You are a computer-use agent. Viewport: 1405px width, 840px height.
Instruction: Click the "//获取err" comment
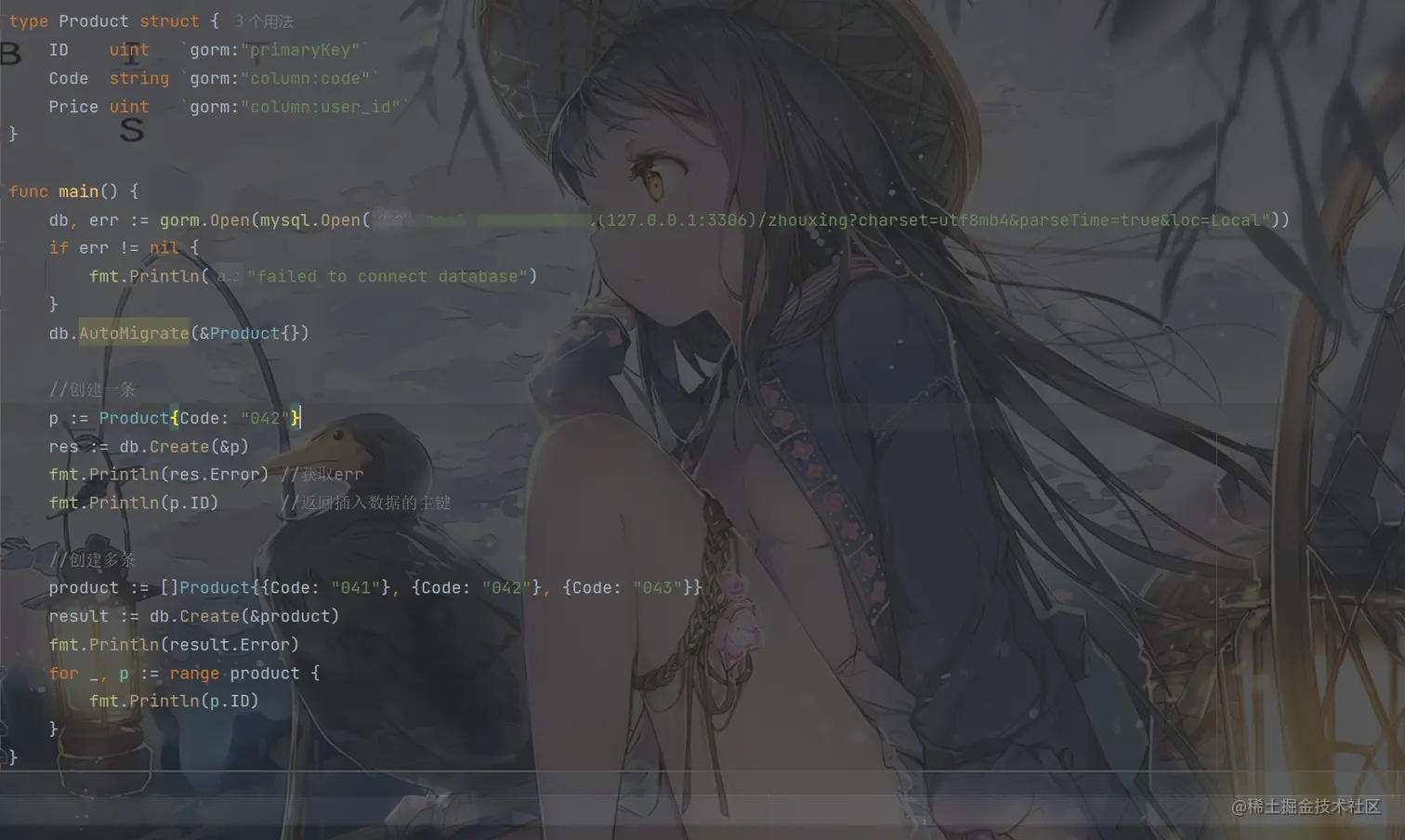point(322,475)
